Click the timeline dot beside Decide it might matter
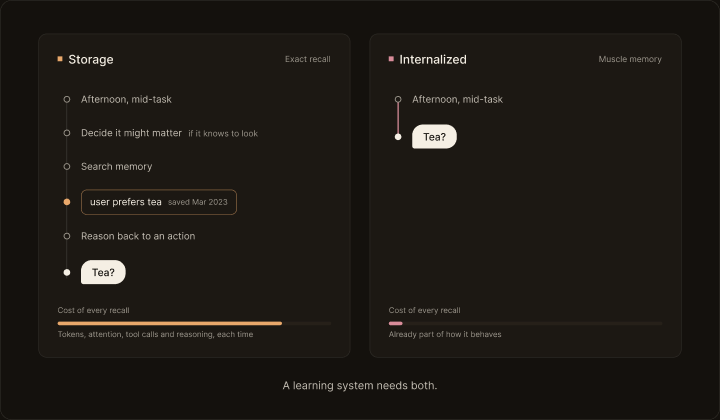 67,133
